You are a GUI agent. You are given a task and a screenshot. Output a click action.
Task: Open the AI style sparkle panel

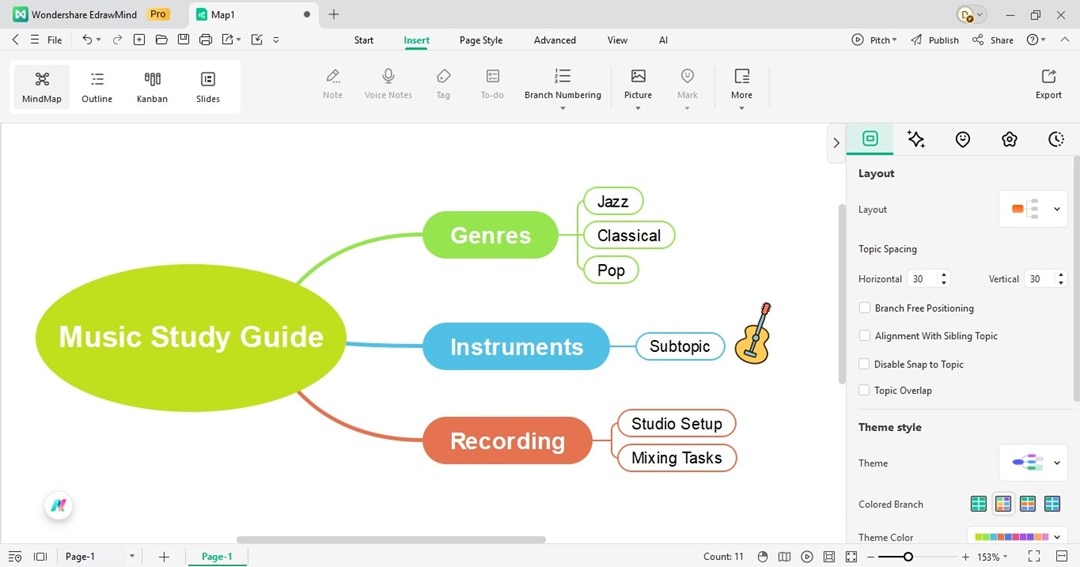[916, 139]
